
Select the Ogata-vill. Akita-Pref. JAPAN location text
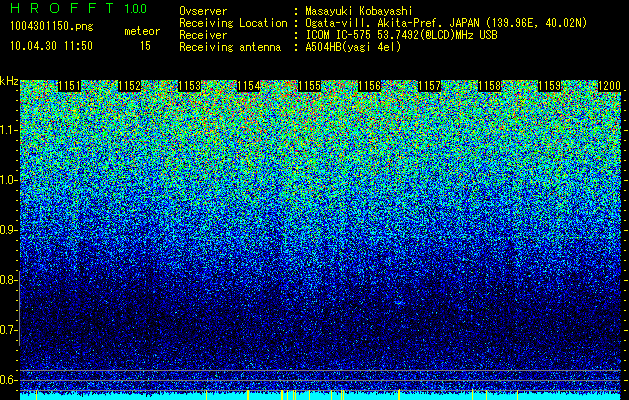pos(446,23)
